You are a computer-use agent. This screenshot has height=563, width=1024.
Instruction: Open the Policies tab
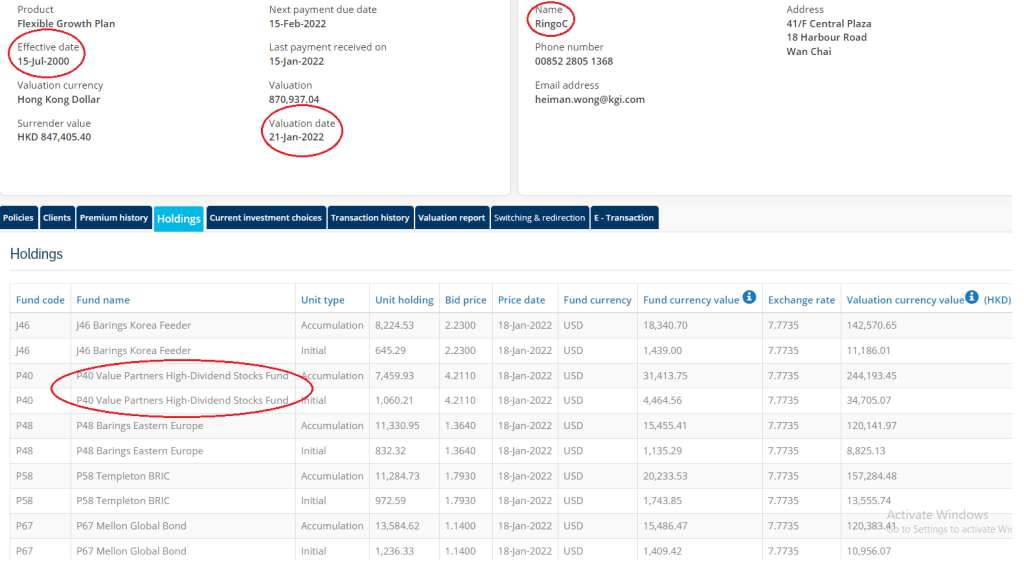[x=18, y=218]
